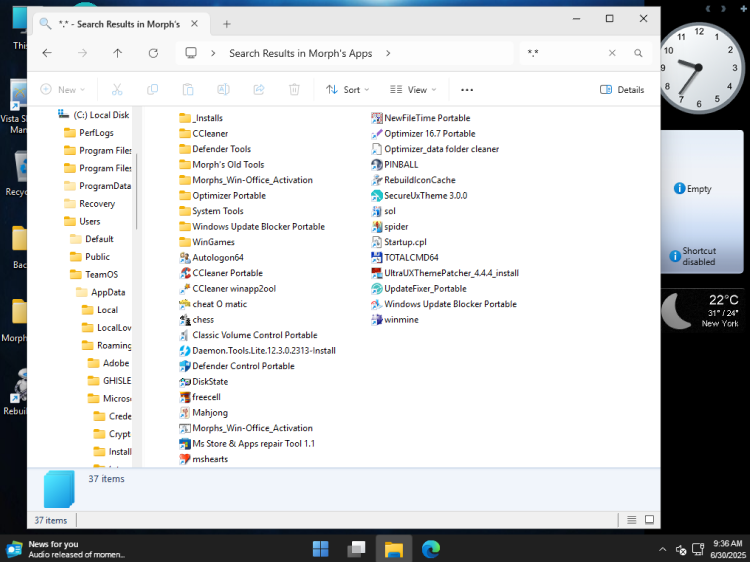Open the Morph's Old Tools folder
Screen dimensions: 750x562
[x=222, y=165]
